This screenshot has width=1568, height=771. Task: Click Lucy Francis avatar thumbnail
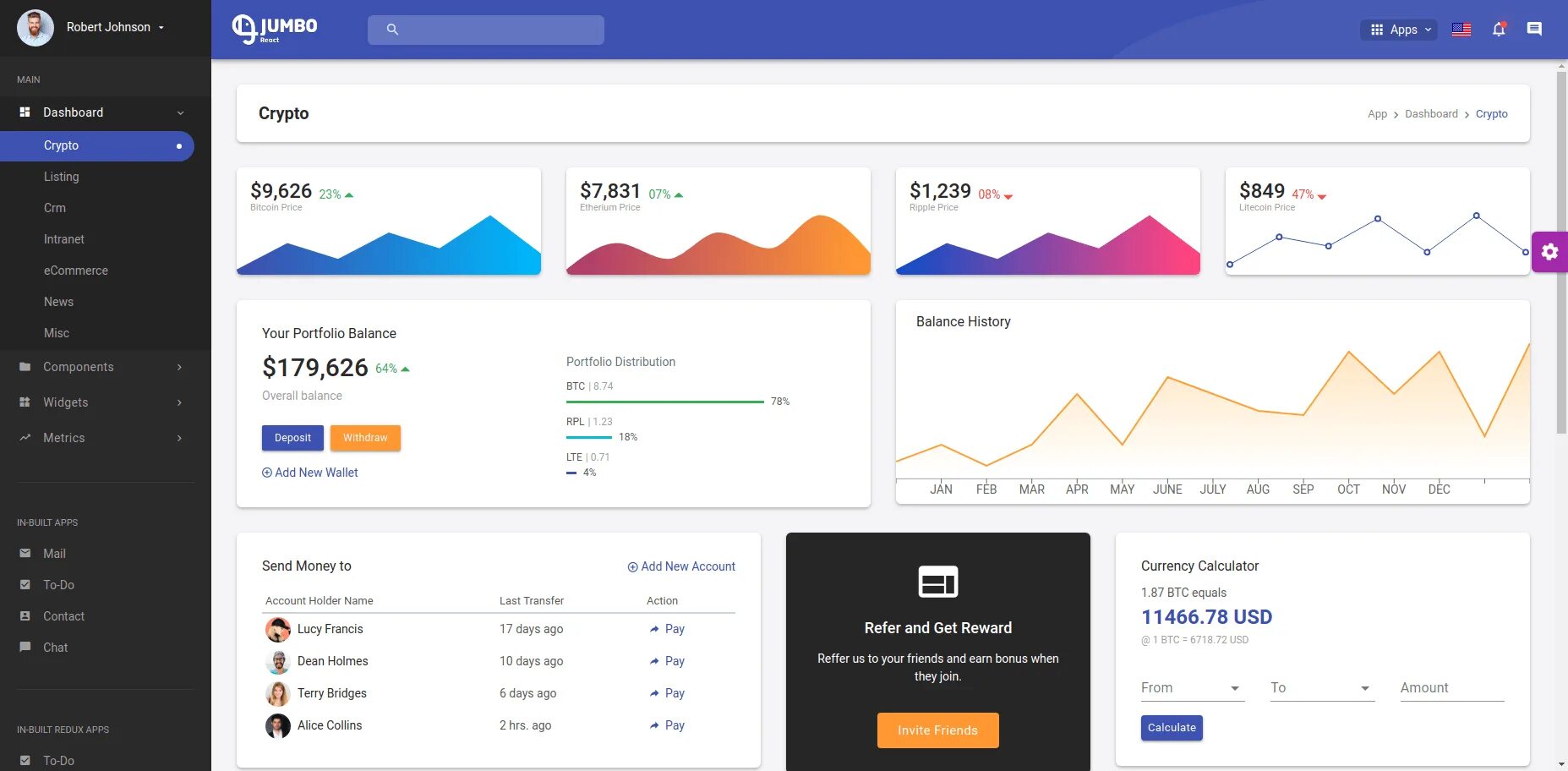click(x=277, y=629)
